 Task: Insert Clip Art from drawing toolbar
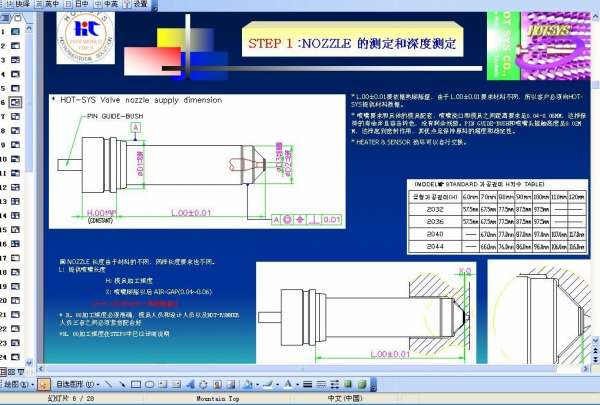[x=217, y=384]
